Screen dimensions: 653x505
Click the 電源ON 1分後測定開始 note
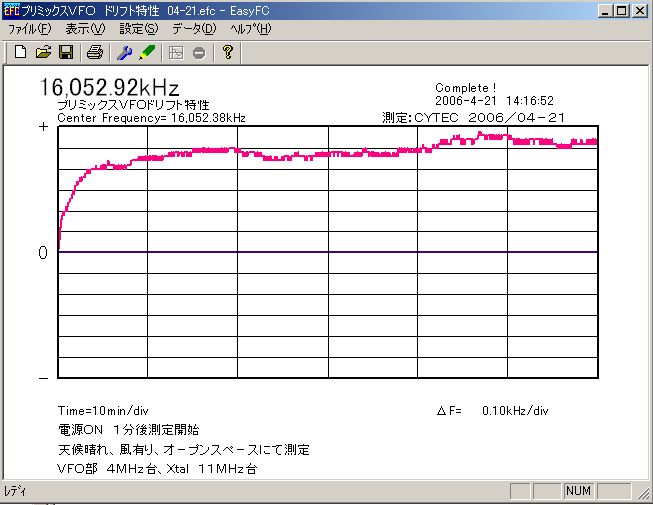click(129, 430)
